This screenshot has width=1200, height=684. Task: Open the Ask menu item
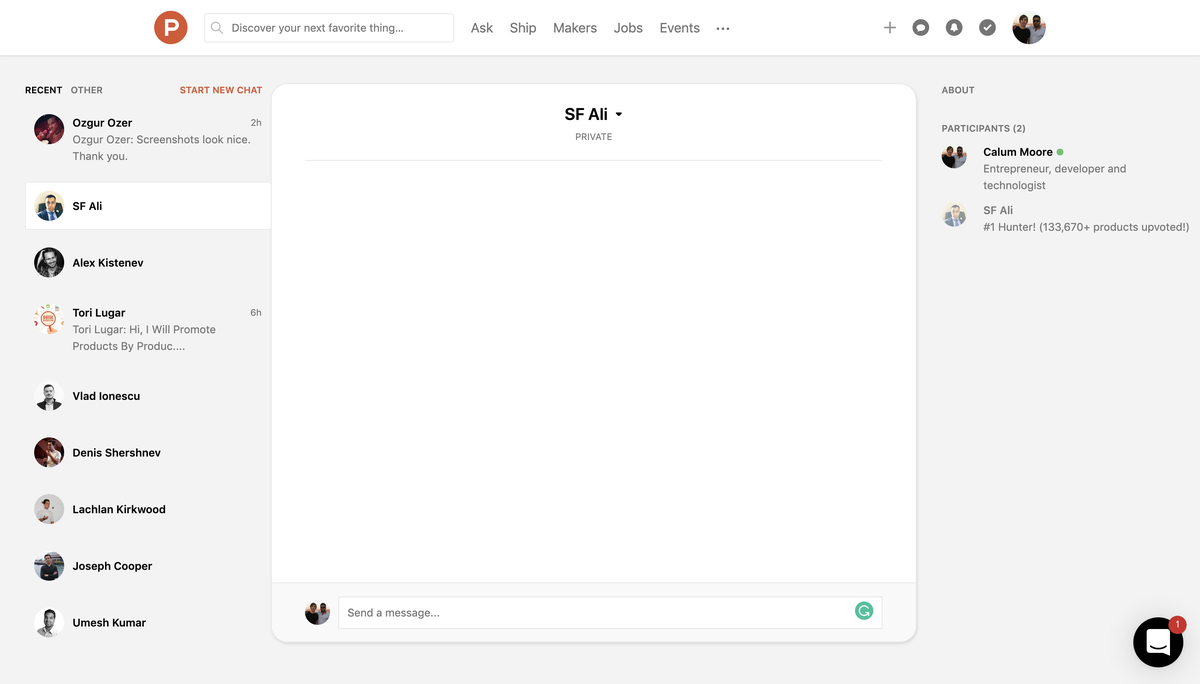pos(482,28)
